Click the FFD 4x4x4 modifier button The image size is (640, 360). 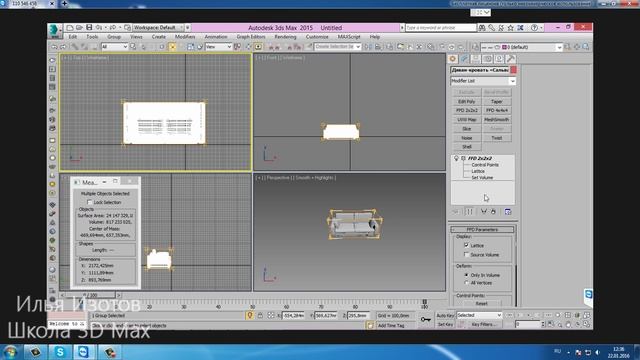point(497,110)
